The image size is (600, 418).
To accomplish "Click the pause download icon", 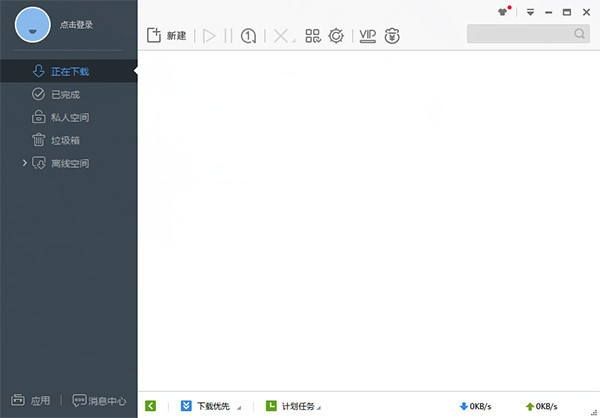I will pyautogui.click(x=229, y=36).
